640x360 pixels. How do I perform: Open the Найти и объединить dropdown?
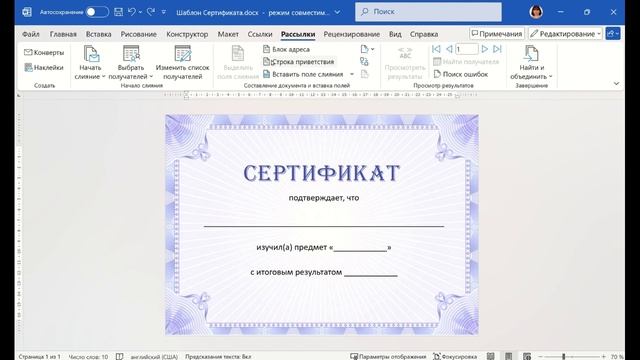click(x=531, y=62)
